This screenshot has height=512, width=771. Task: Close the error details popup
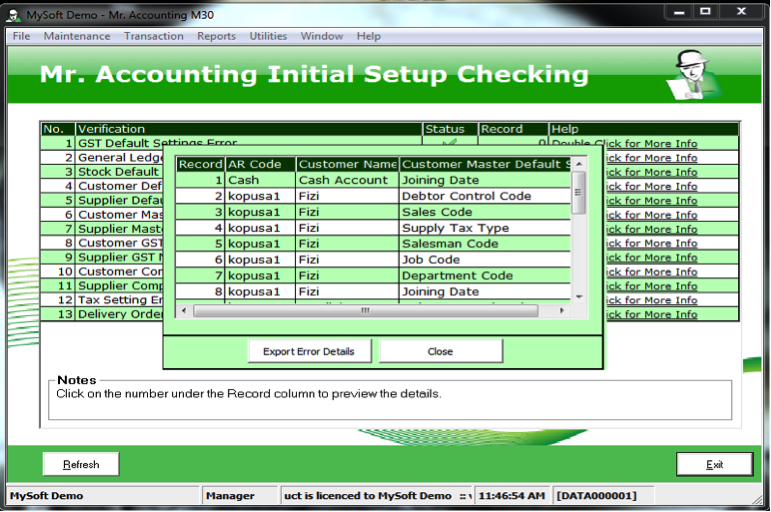coord(441,351)
